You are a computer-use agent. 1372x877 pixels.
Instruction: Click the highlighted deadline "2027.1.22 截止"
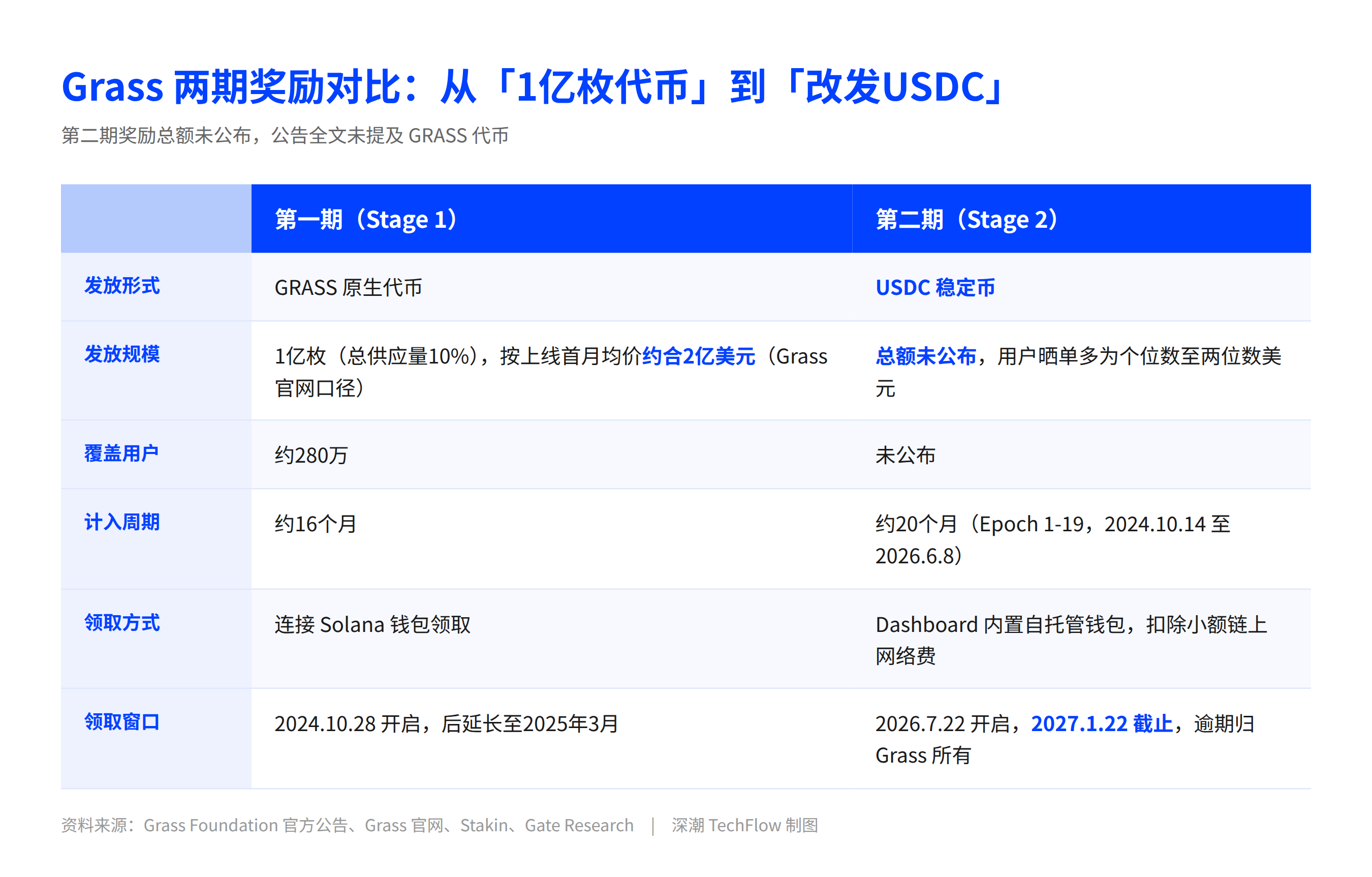[1102, 723]
